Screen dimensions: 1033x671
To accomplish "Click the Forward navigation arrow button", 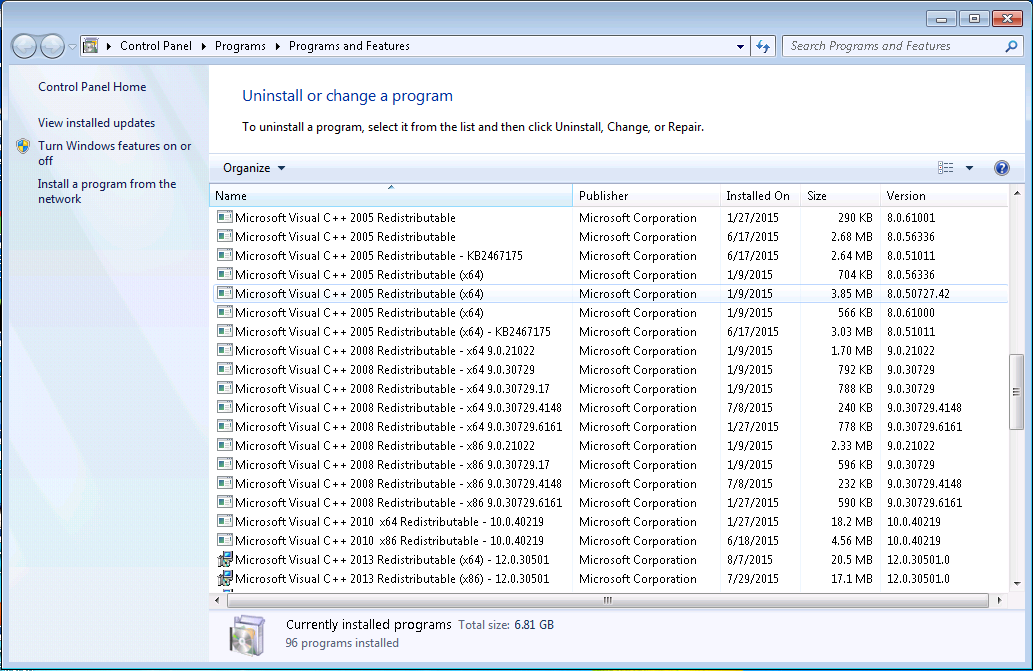I will click(x=53, y=46).
